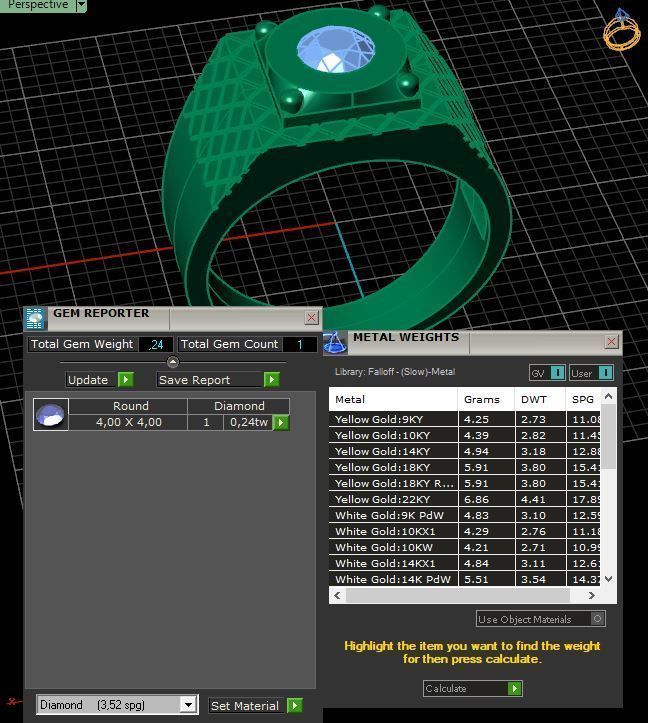This screenshot has height=723, width=648.
Task: Click scroll left arrow under metal table
Action: pos(337,595)
